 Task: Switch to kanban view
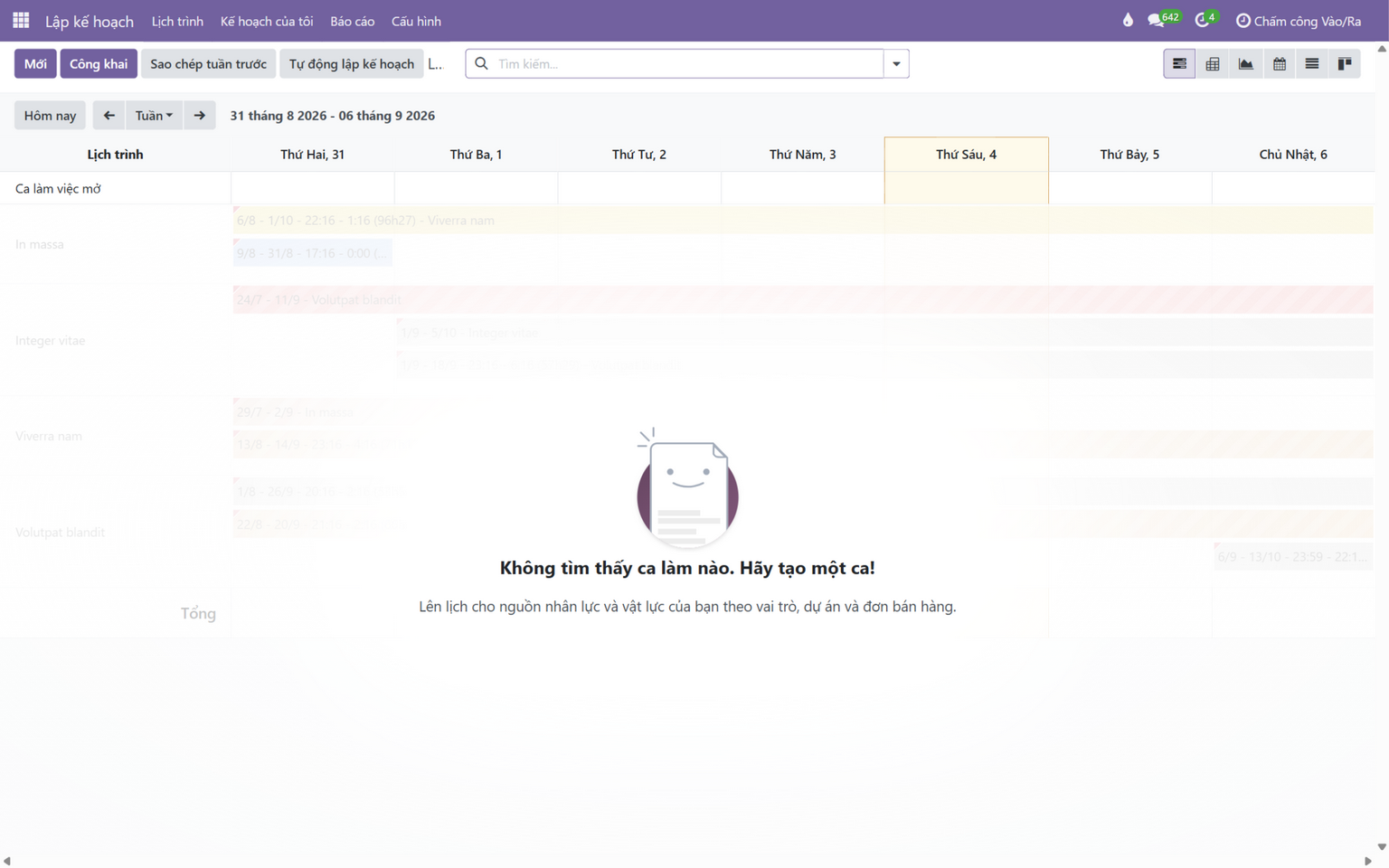point(1345,63)
